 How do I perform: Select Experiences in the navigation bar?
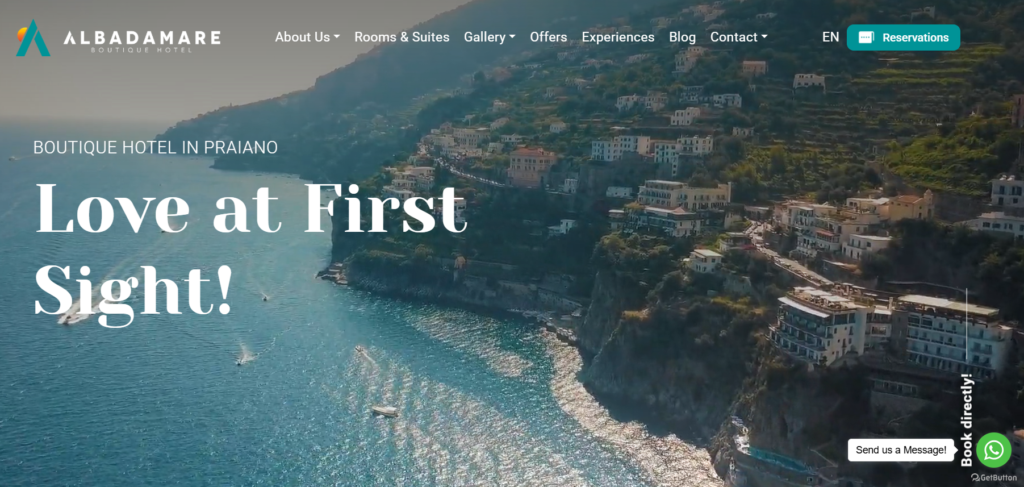pyautogui.click(x=618, y=37)
